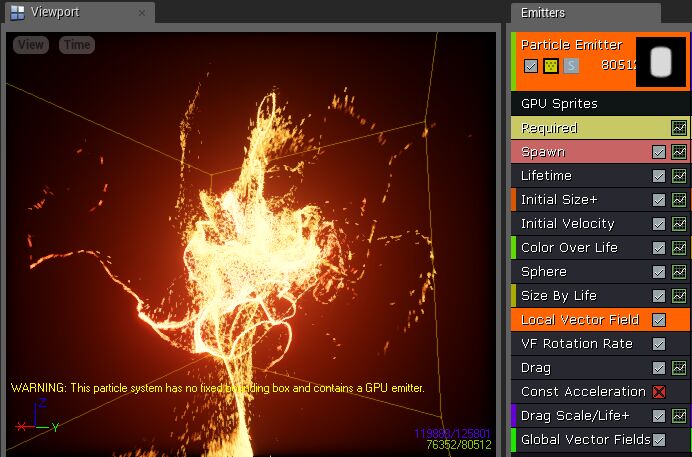Click the yellow bounding box warning text

point(218,388)
